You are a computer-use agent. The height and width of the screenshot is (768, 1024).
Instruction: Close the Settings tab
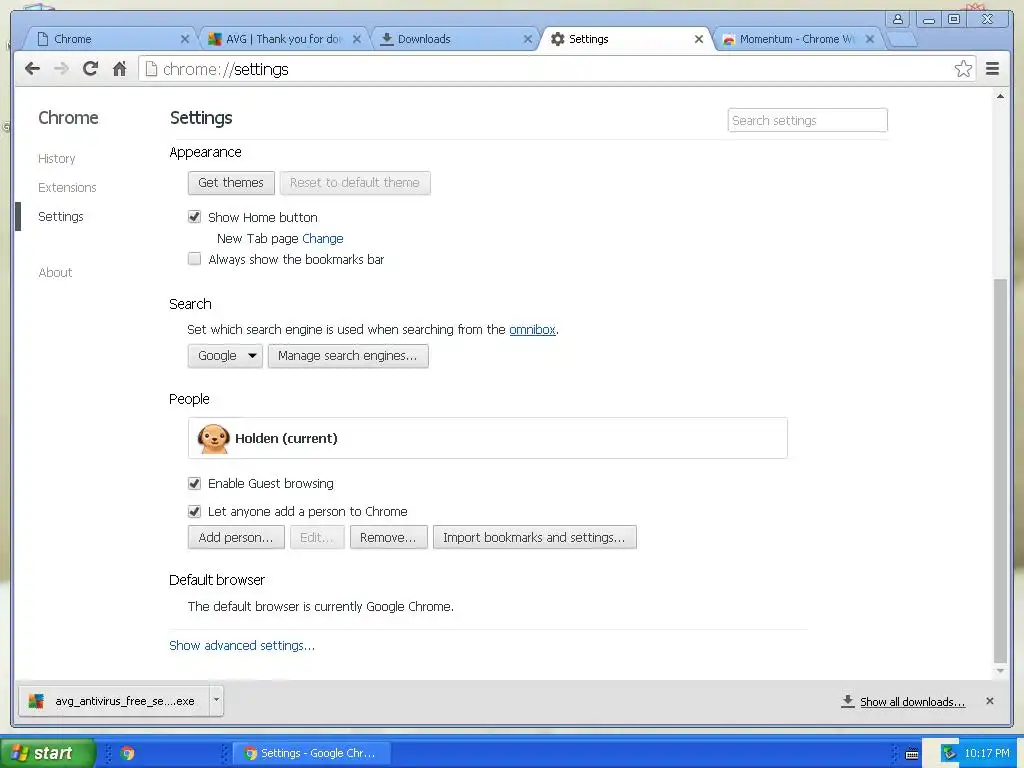699,39
